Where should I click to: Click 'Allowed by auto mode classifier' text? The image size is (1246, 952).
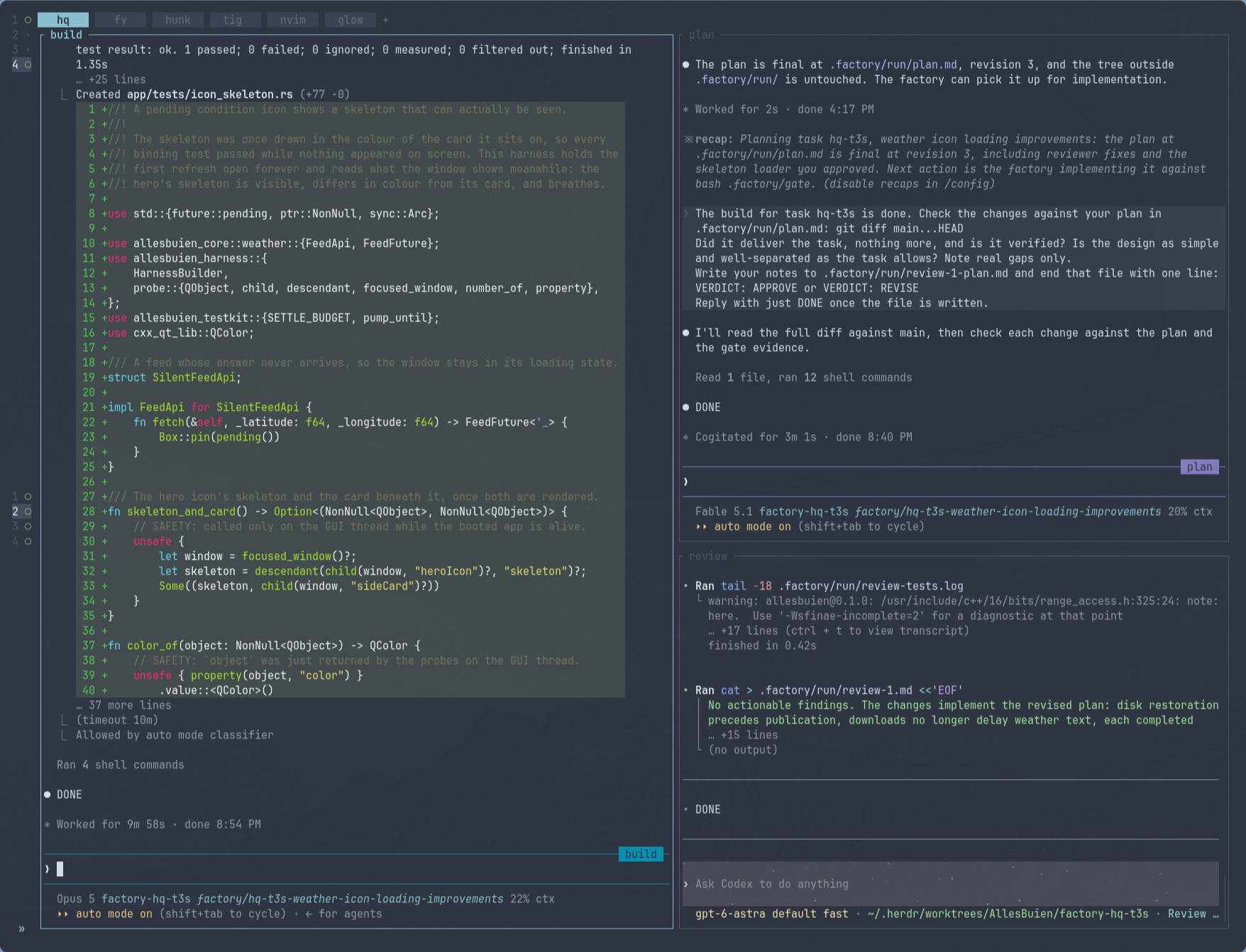[175, 735]
